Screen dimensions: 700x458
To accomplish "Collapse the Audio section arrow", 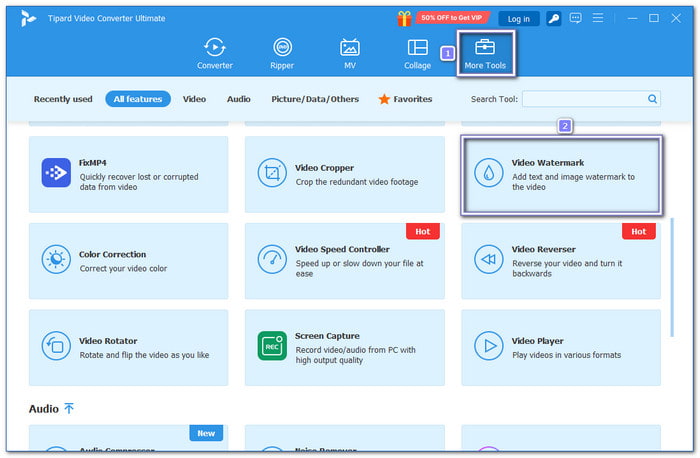I will point(69,409).
